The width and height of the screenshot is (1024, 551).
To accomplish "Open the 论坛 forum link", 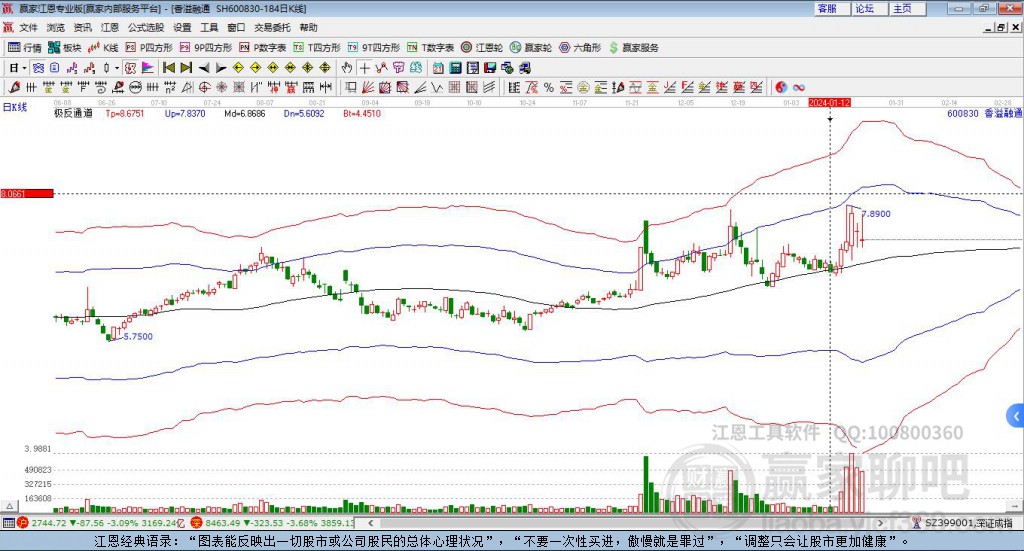I will [865, 8].
